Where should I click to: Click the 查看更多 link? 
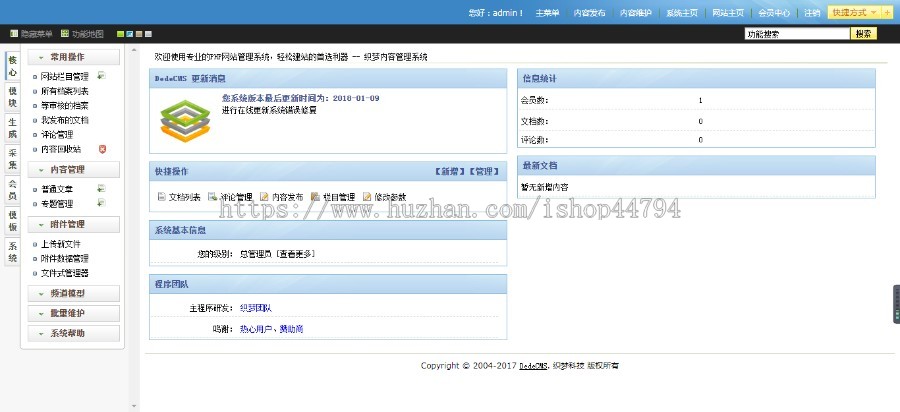pyautogui.click(x=296, y=253)
